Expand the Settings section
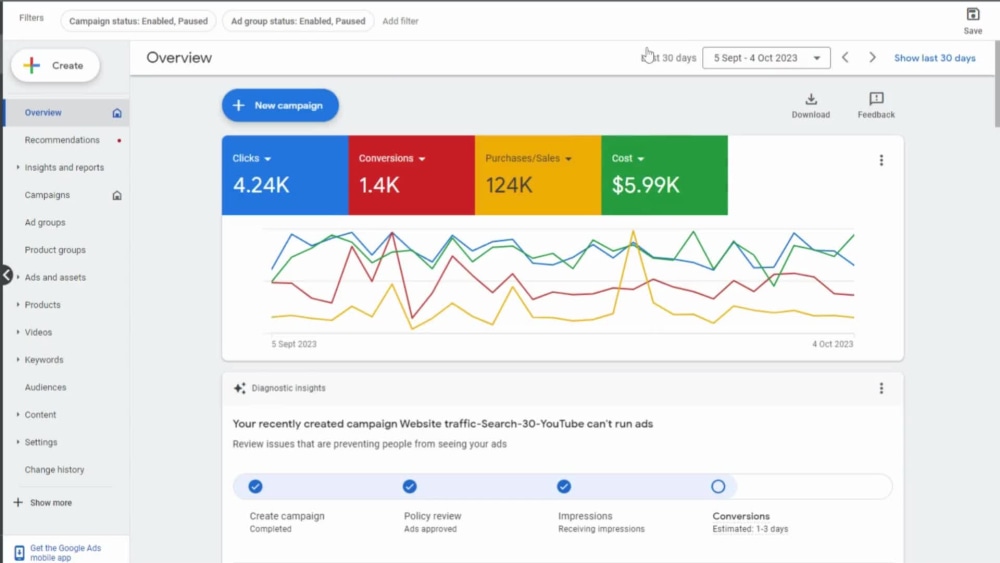This screenshot has height=563, width=1000. tap(18, 442)
